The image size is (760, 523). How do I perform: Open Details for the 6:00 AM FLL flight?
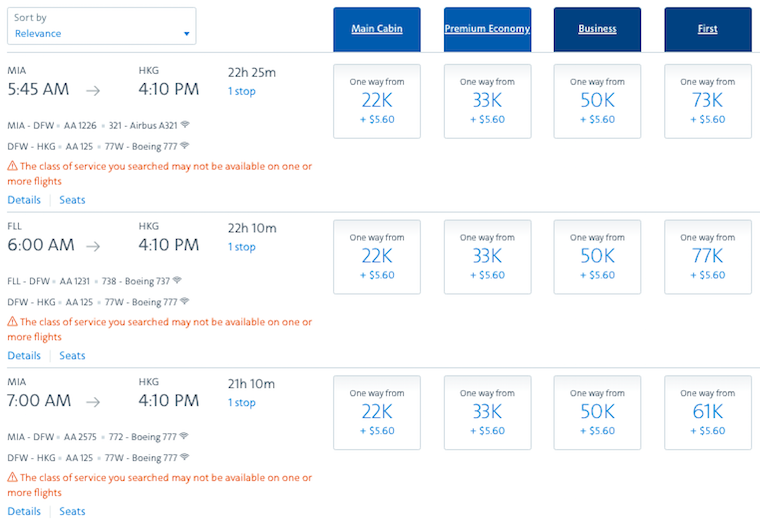[24, 356]
